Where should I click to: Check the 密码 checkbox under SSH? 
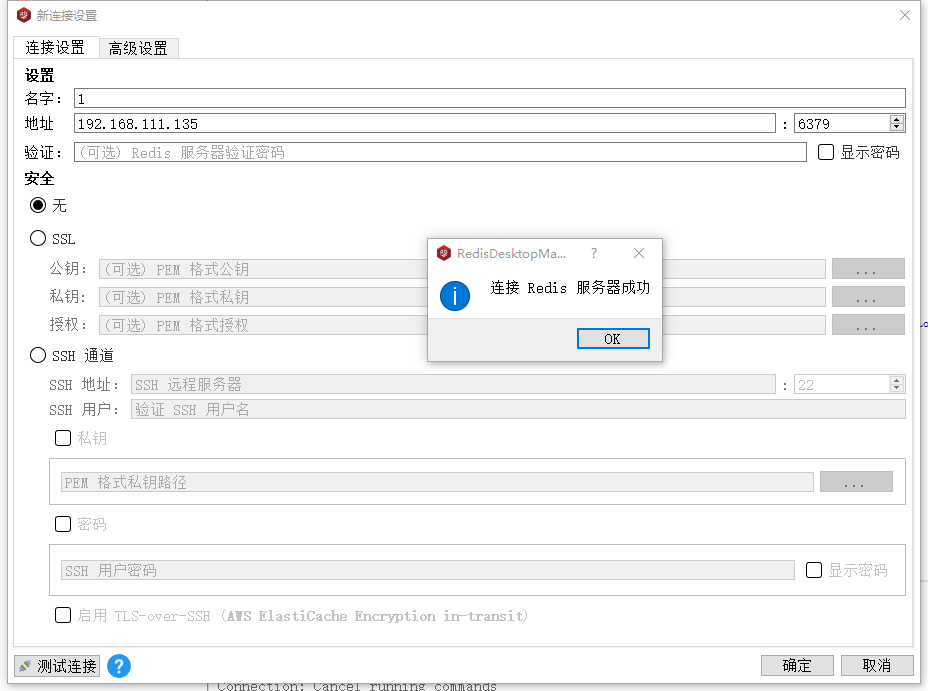pos(63,524)
